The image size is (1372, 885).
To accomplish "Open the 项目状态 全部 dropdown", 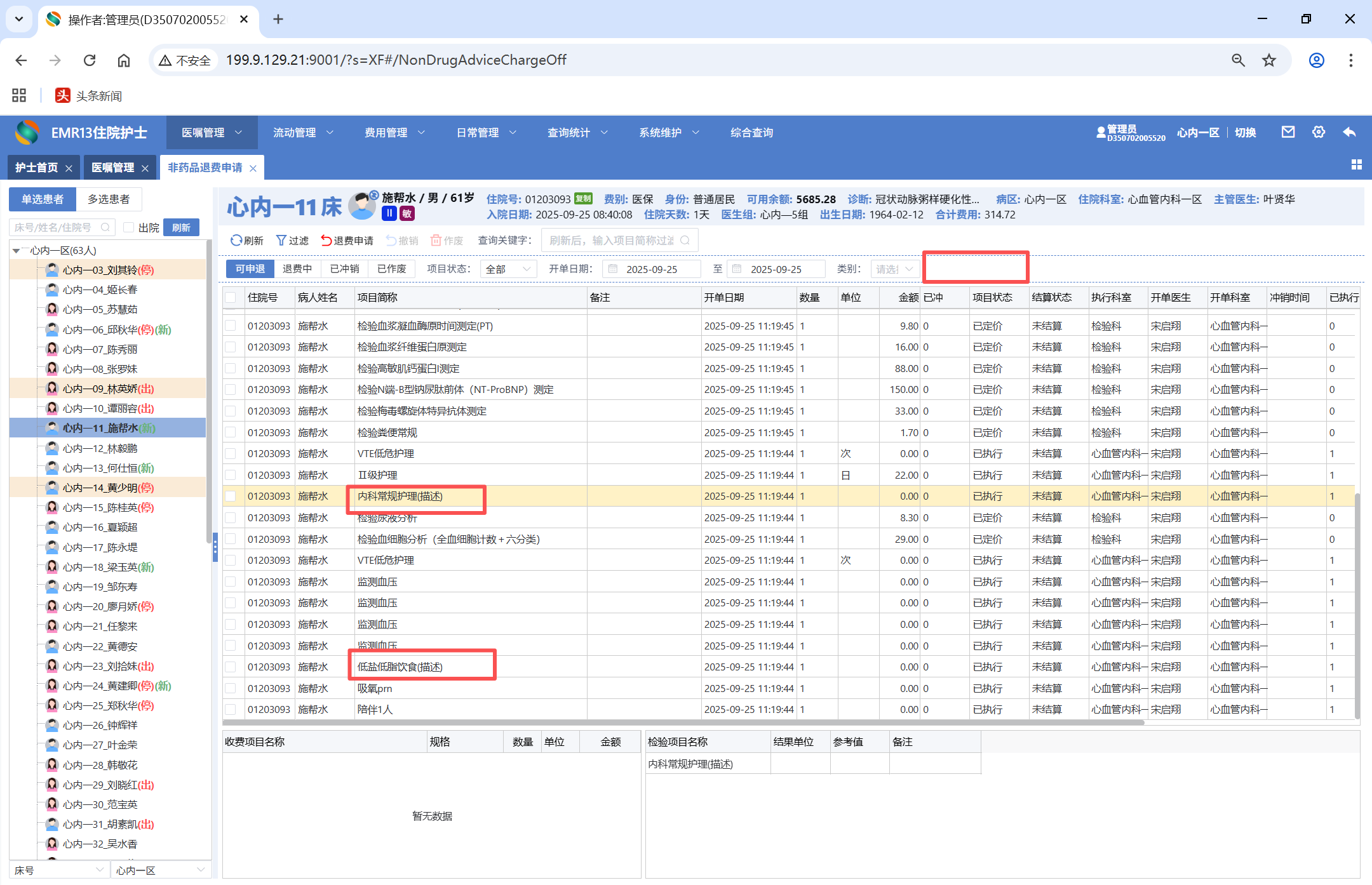I will click(508, 269).
